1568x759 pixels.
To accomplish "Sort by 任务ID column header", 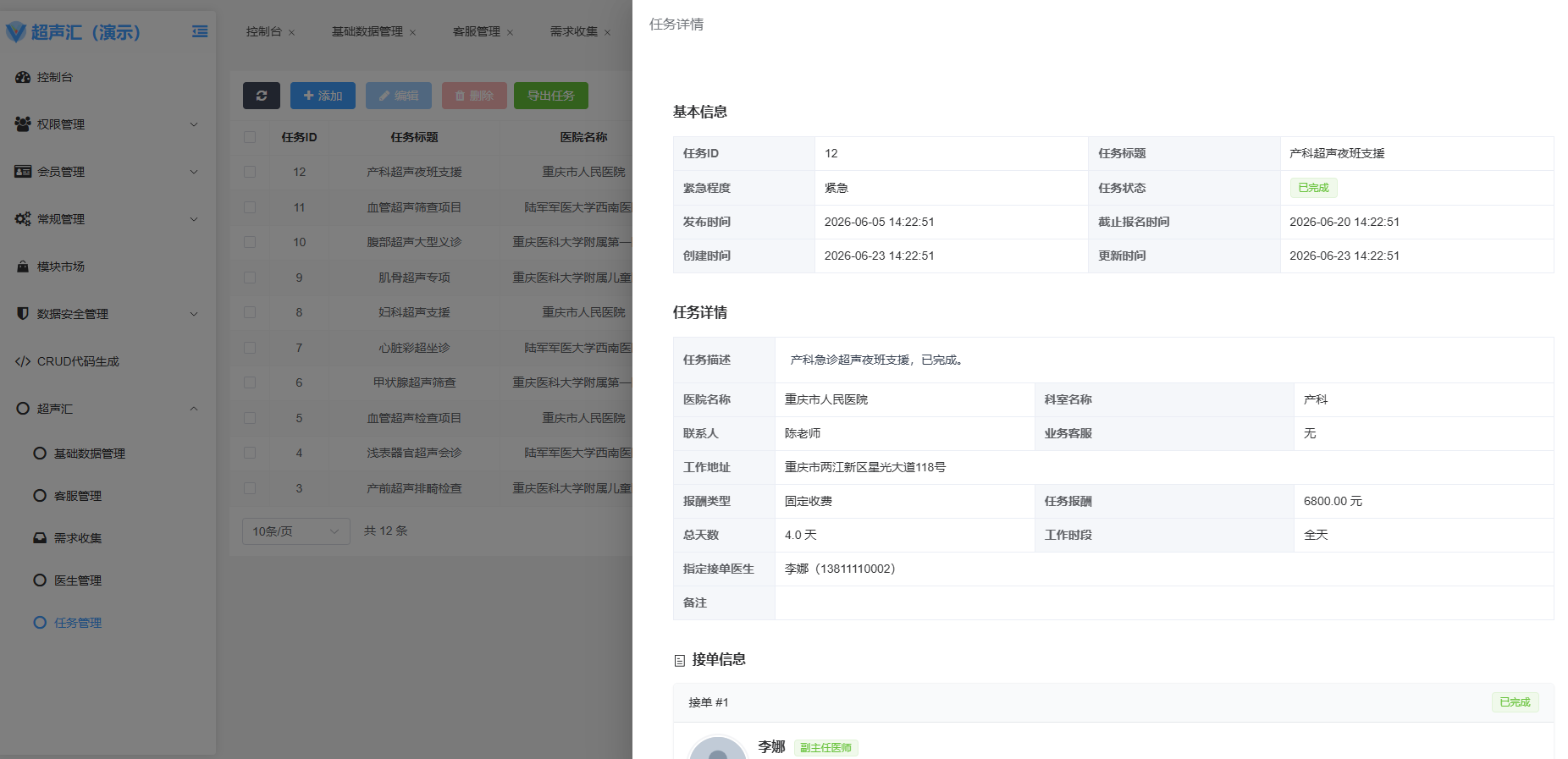I will tap(299, 137).
